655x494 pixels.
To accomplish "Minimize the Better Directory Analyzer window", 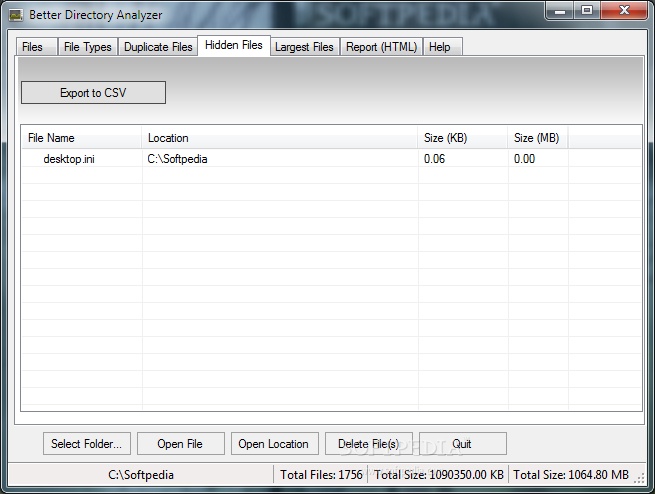I will (560, 10).
